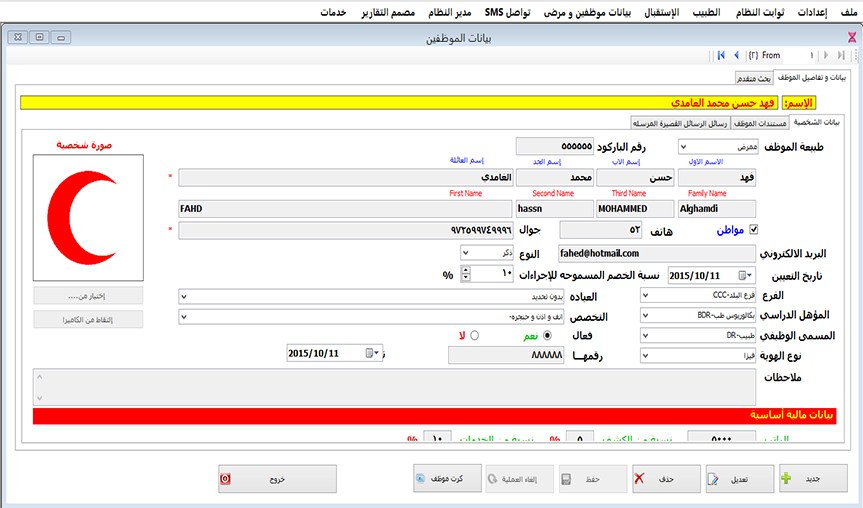
Task: Toggle the citizen (مواطن) checkbox
Action: (x=754, y=230)
